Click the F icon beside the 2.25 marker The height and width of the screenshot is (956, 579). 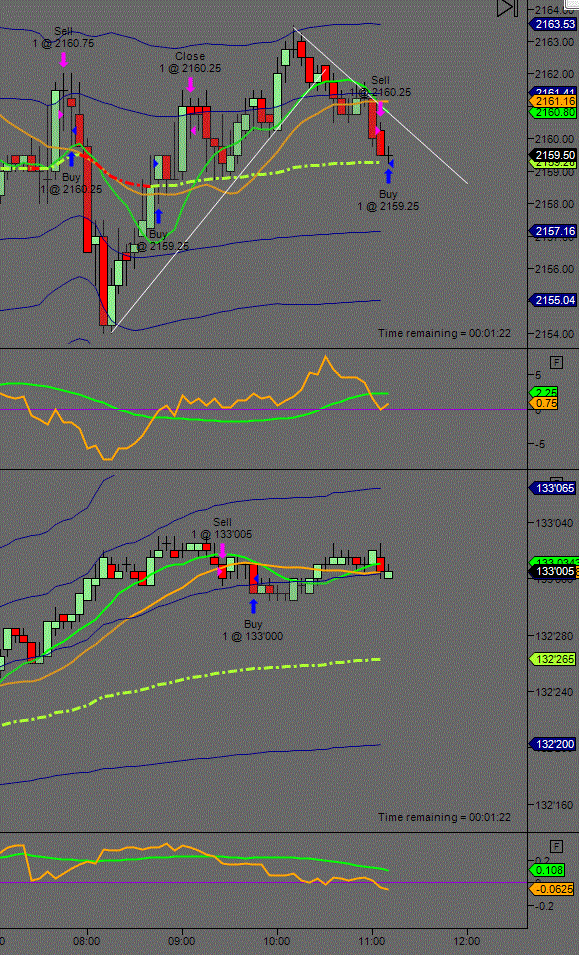pyautogui.click(x=556, y=363)
